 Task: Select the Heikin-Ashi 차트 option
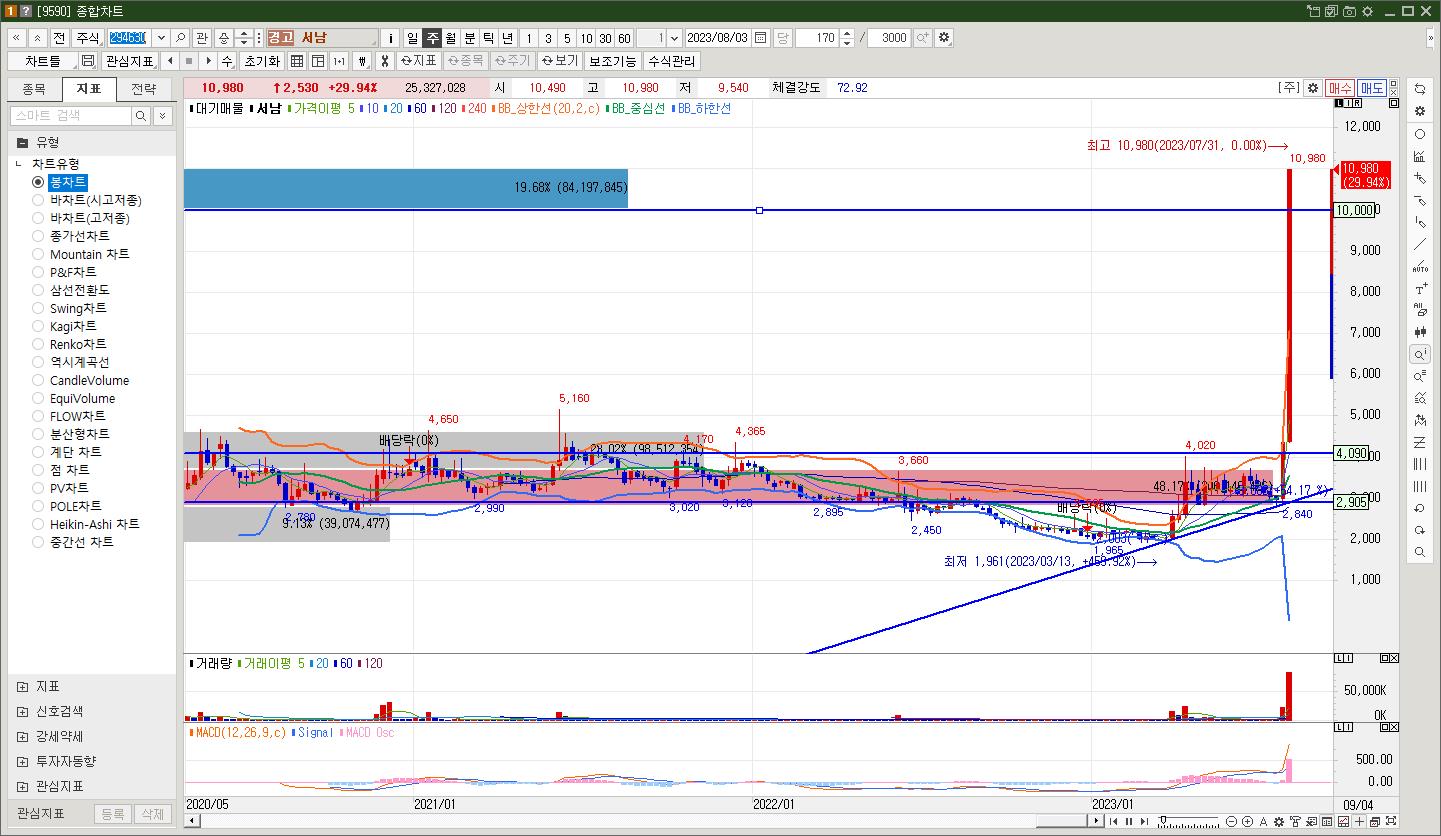[x=39, y=524]
